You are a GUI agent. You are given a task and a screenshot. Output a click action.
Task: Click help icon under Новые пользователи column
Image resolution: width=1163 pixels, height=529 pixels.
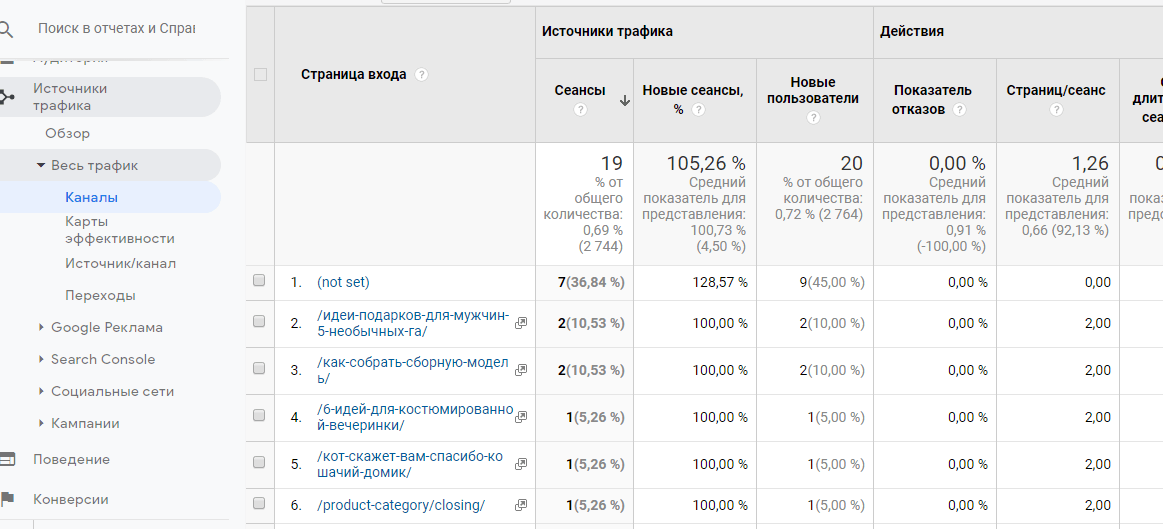(x=813, y=118)
